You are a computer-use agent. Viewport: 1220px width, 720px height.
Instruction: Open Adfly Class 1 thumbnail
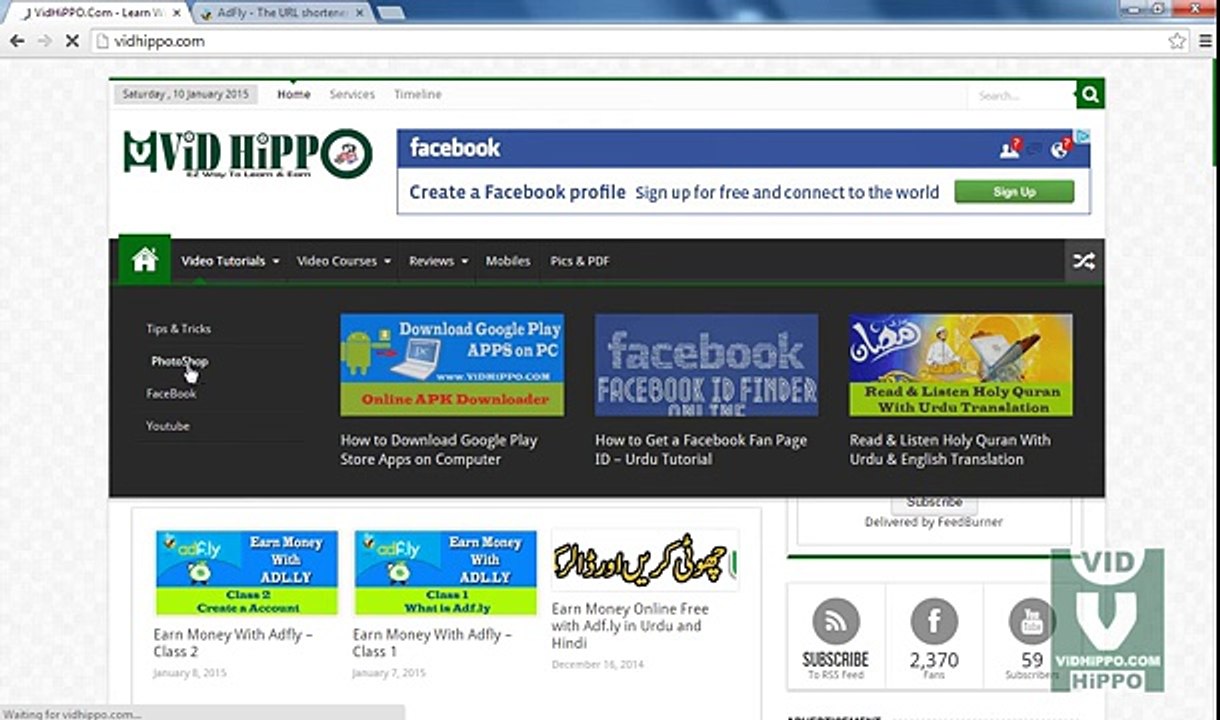pos(445,573)
